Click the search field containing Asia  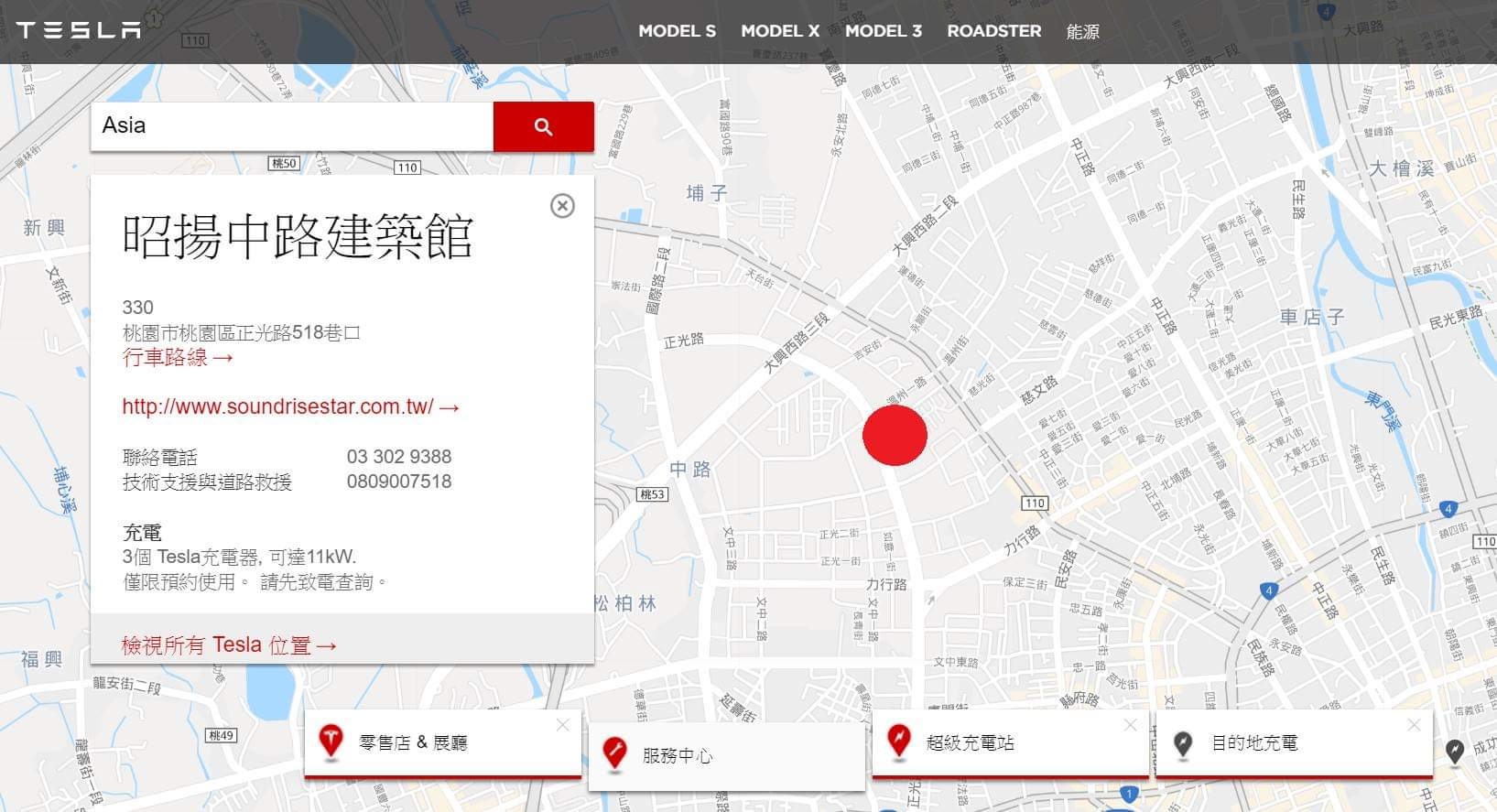tap(292, 126)
